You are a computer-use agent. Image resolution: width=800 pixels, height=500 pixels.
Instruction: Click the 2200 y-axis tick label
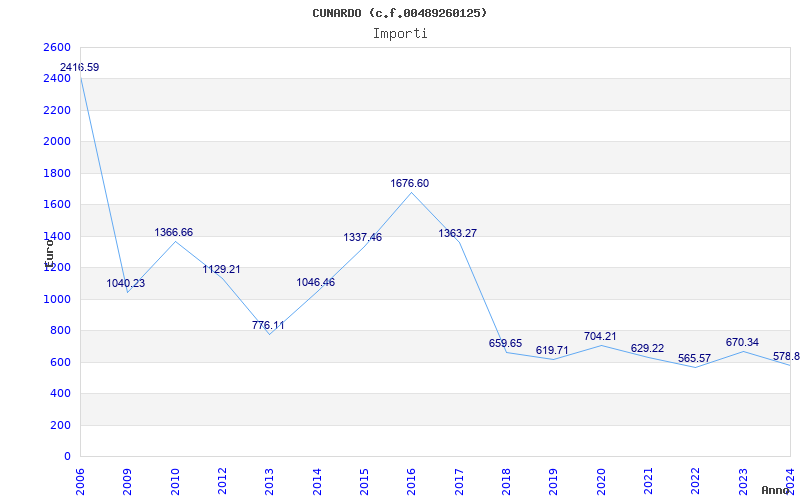click(x=57, y=110)
